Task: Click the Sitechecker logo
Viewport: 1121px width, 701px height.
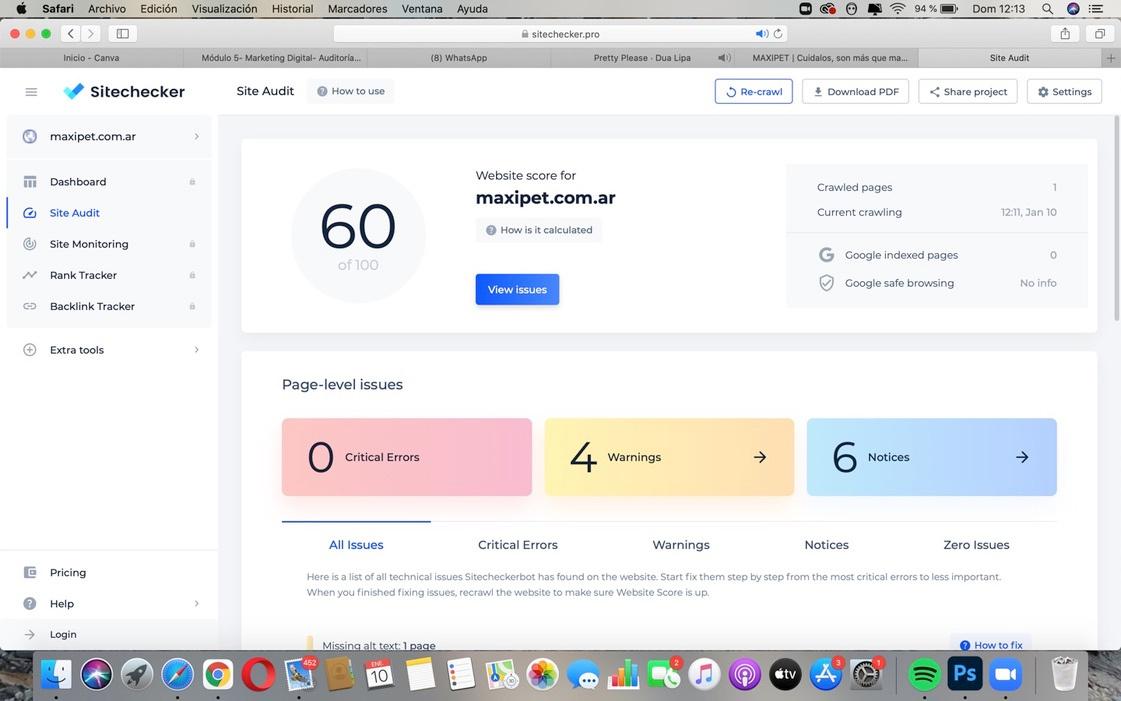Action: pyautogui.click(x=124, y=91)
